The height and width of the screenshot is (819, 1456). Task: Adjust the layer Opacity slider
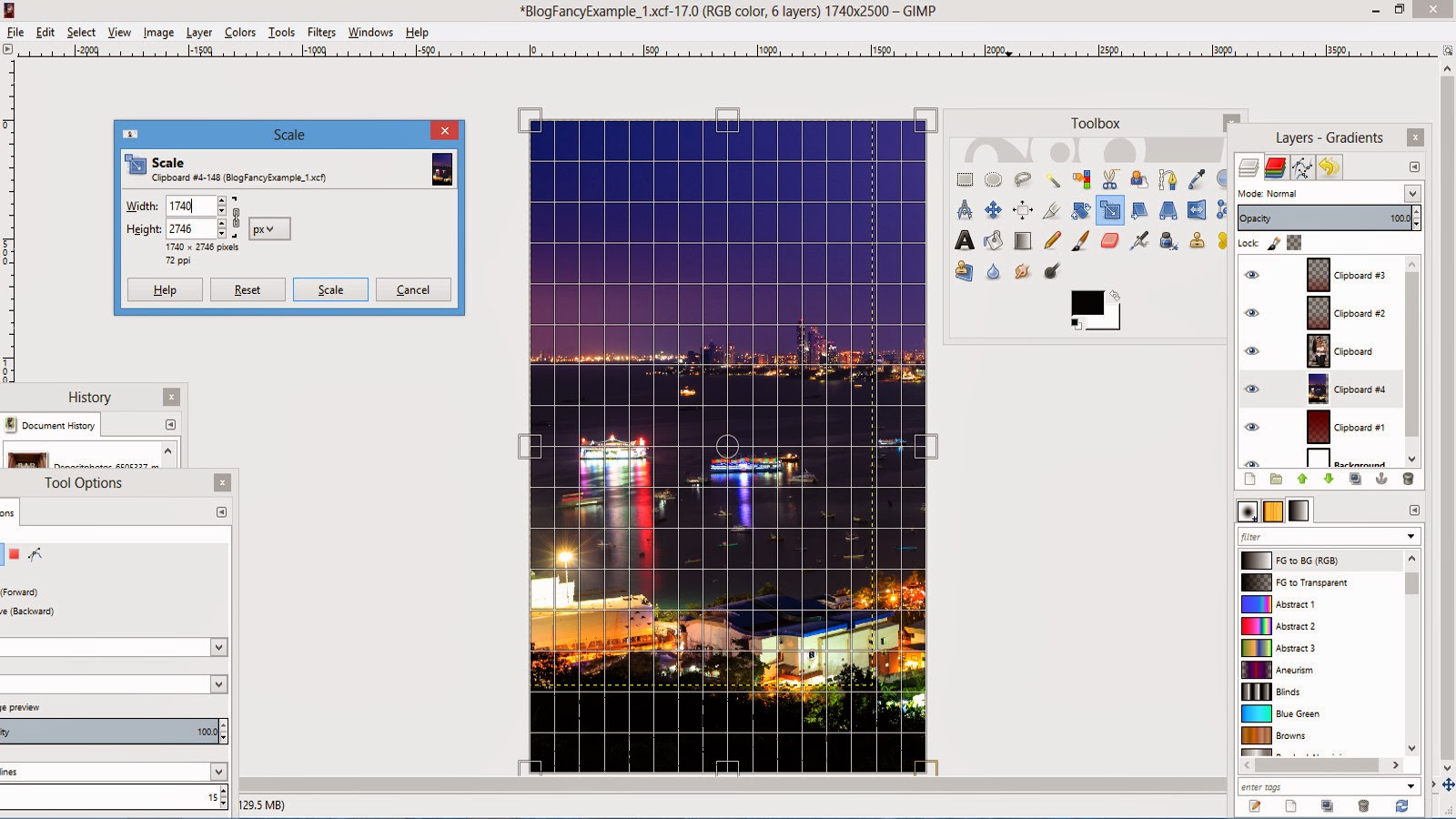click(x=1324, y=218)
